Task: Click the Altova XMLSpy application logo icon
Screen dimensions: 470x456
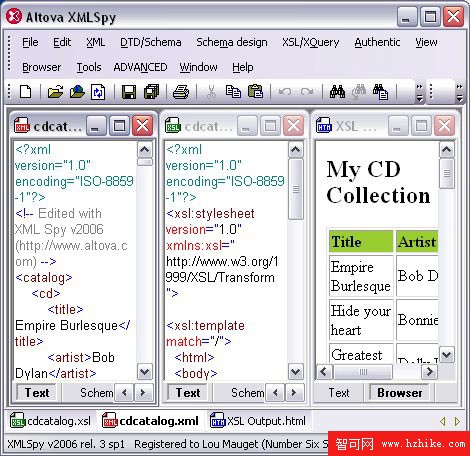Action: [x=14, y=17]
